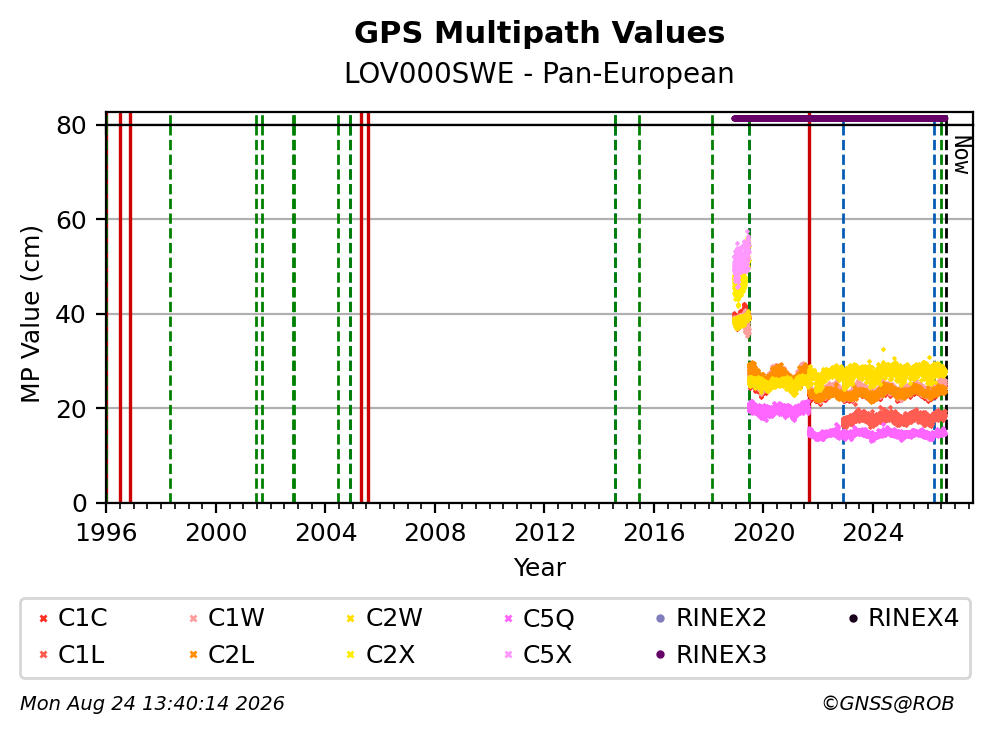Click the purple RINEX3 bar at top
The width and height of the screenshot is (992, 734).
click(x=840, y=118)
